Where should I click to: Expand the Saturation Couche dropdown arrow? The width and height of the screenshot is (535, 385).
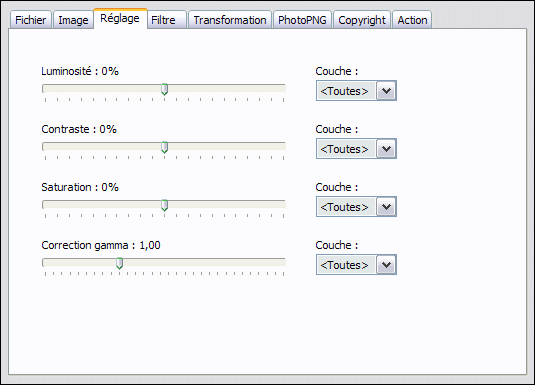pyautogui.click(x=386, y=207)
